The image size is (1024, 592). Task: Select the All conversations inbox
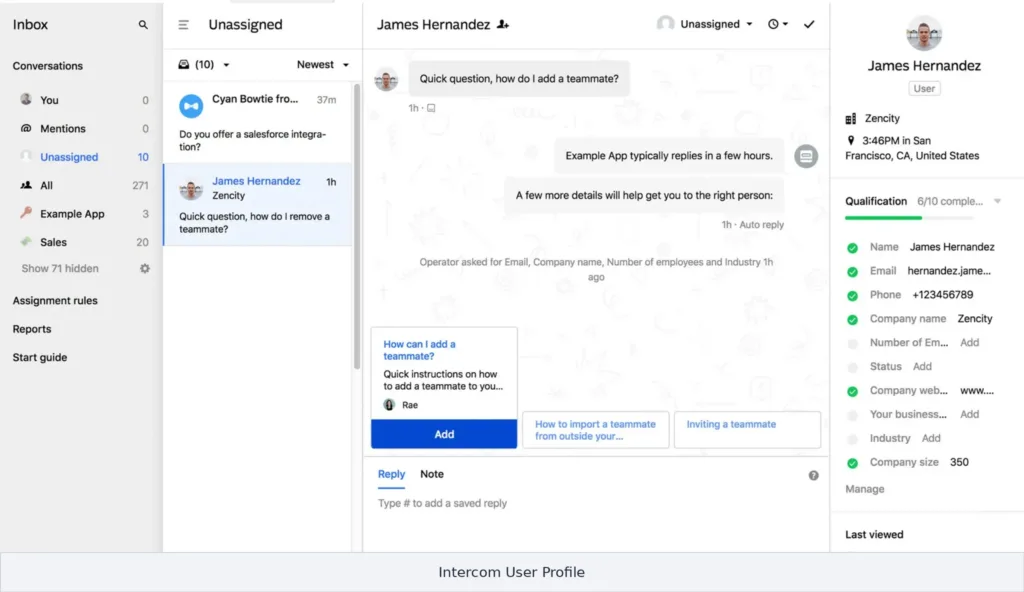point(82,186)
